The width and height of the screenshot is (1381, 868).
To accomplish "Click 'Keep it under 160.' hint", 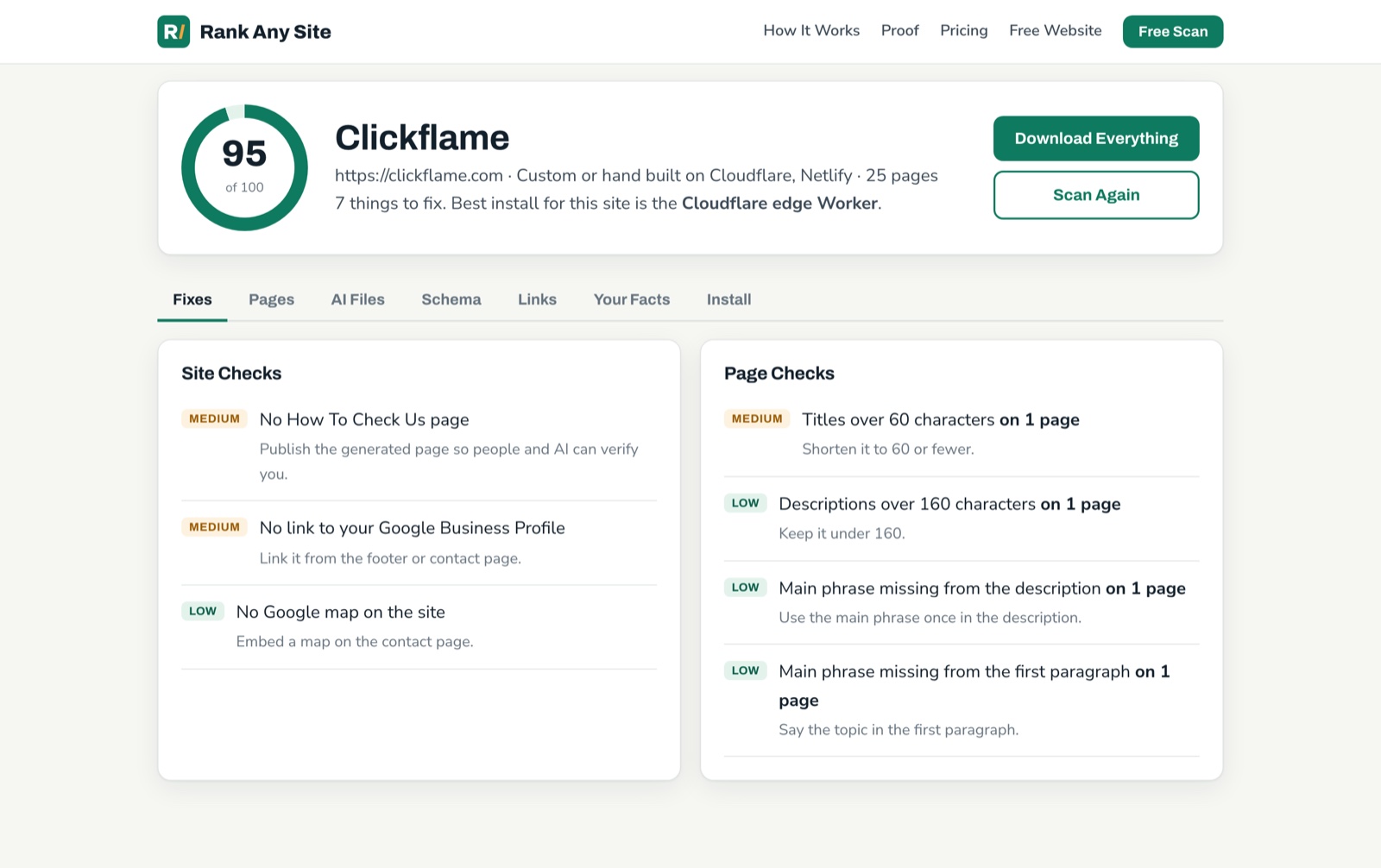I will pos(842,534).
